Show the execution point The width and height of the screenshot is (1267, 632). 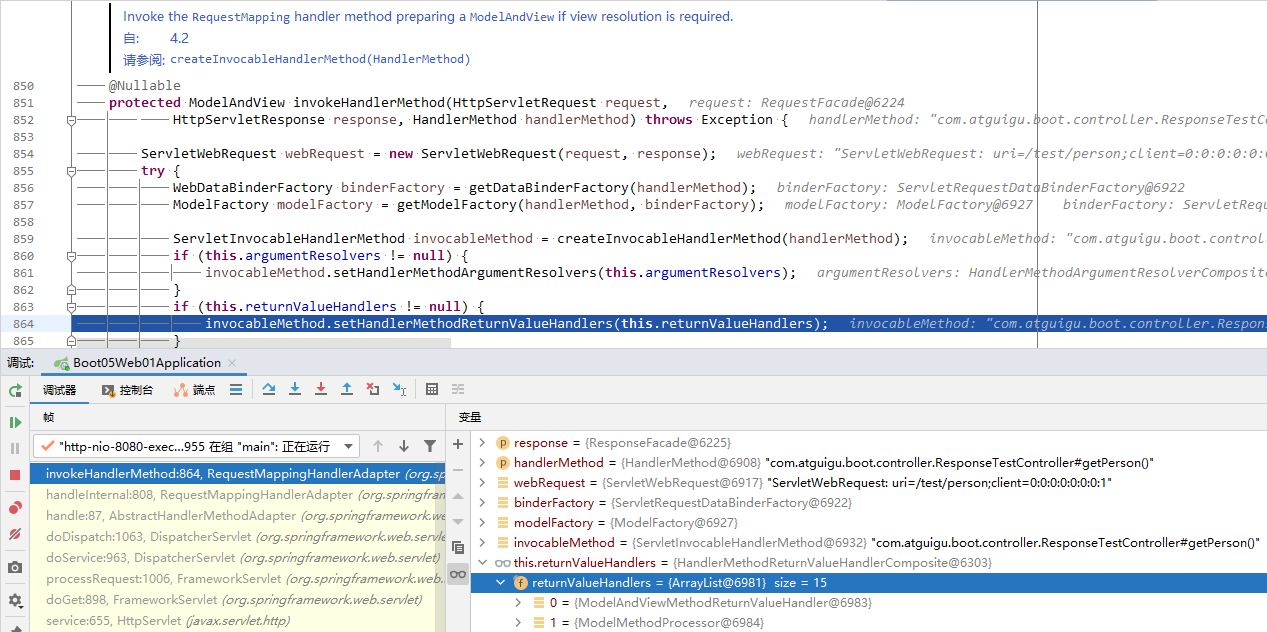[x=236, y=390]
